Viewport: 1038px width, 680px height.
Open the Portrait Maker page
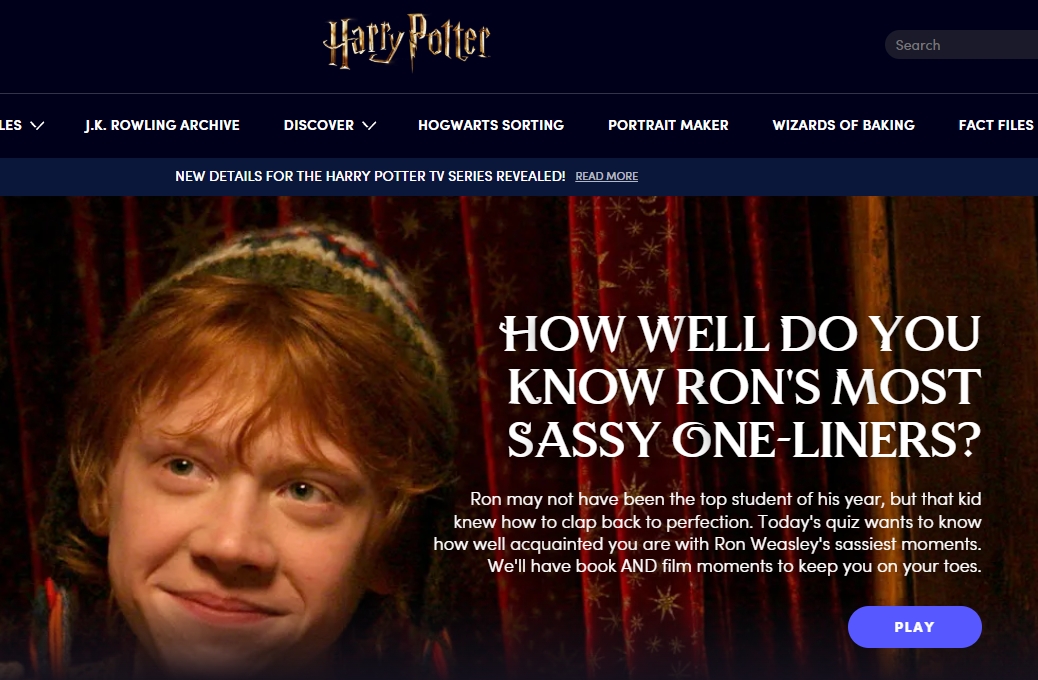pyautogui.click(x=668, y=125)
